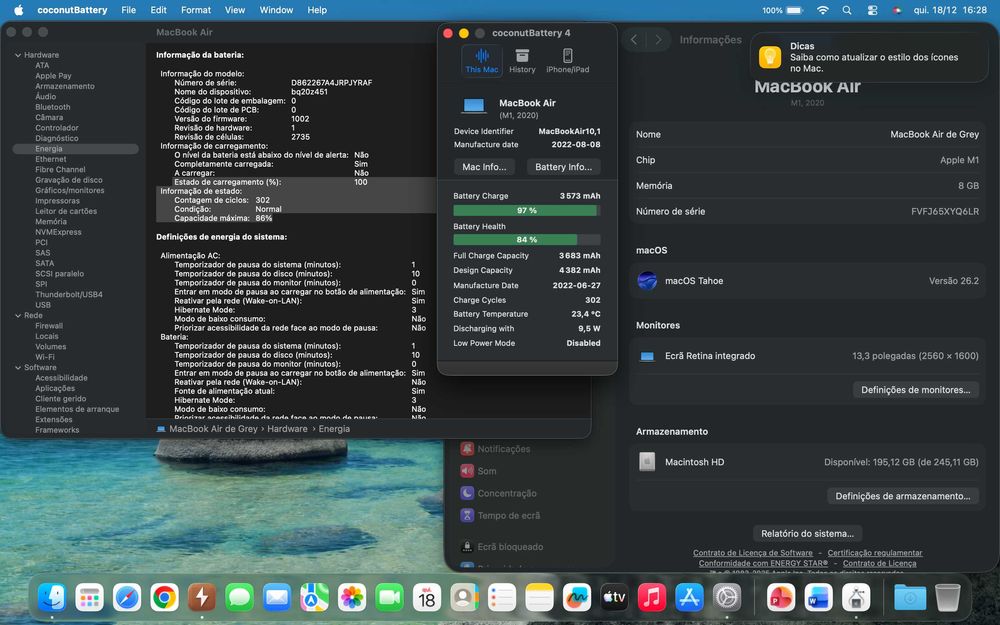Open Messages from the Dock
The image size is (1000, 625).
point(239,598)
